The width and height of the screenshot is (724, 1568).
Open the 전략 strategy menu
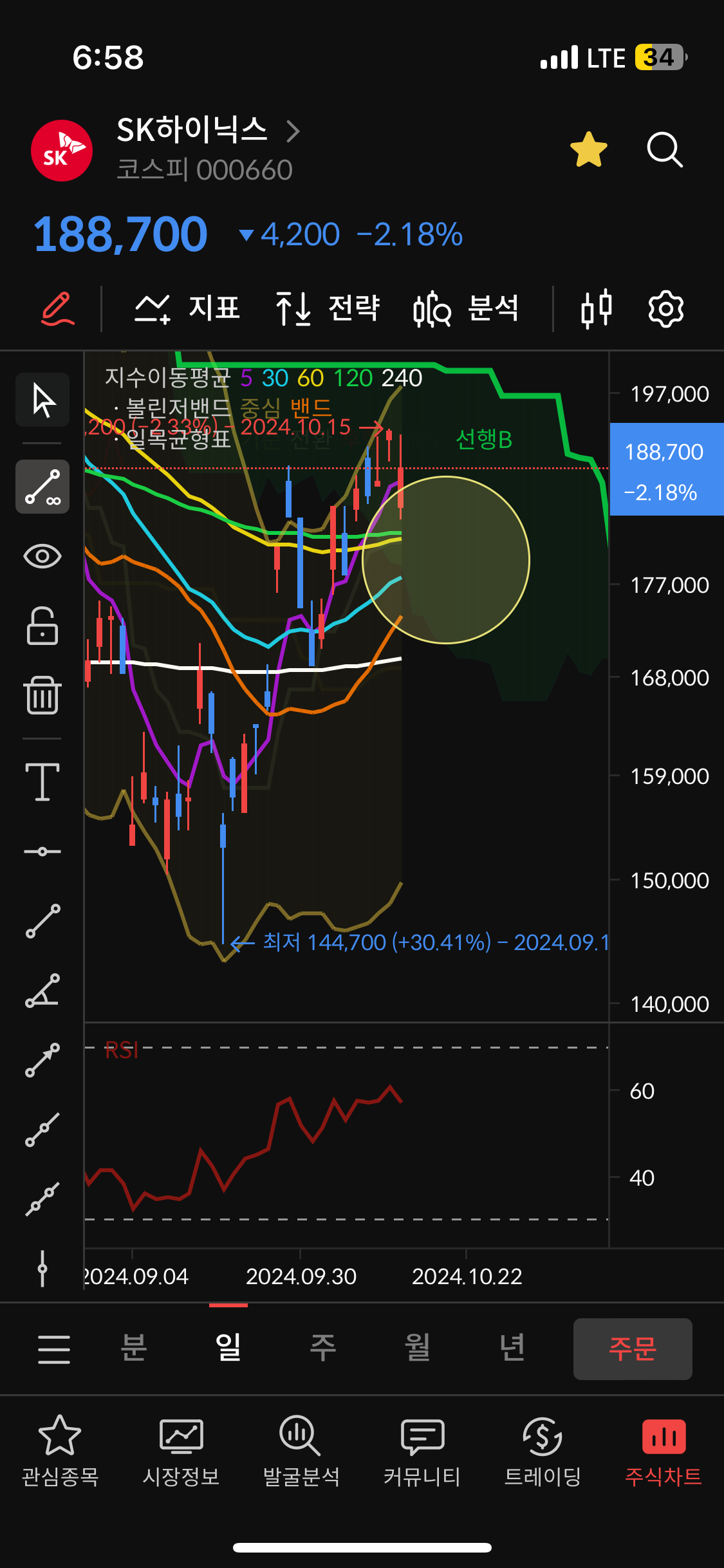point(328,308)
